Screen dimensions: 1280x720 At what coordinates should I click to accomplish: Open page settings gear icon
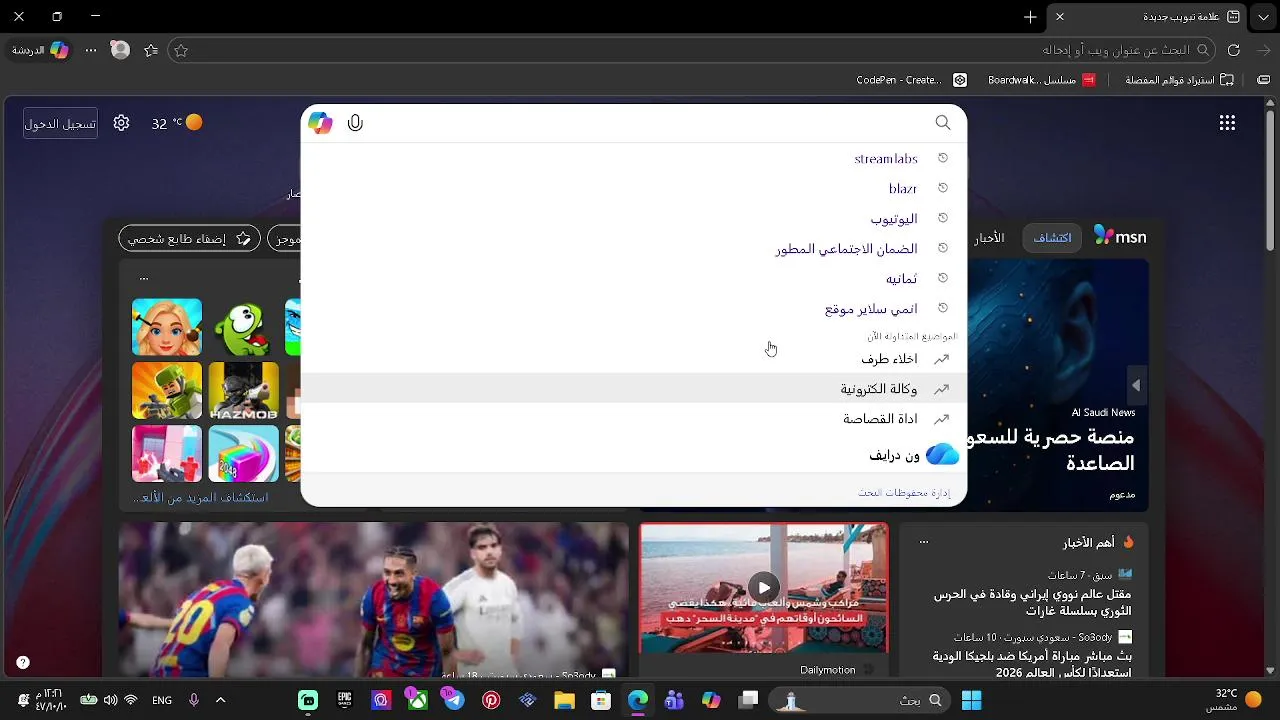121,123
